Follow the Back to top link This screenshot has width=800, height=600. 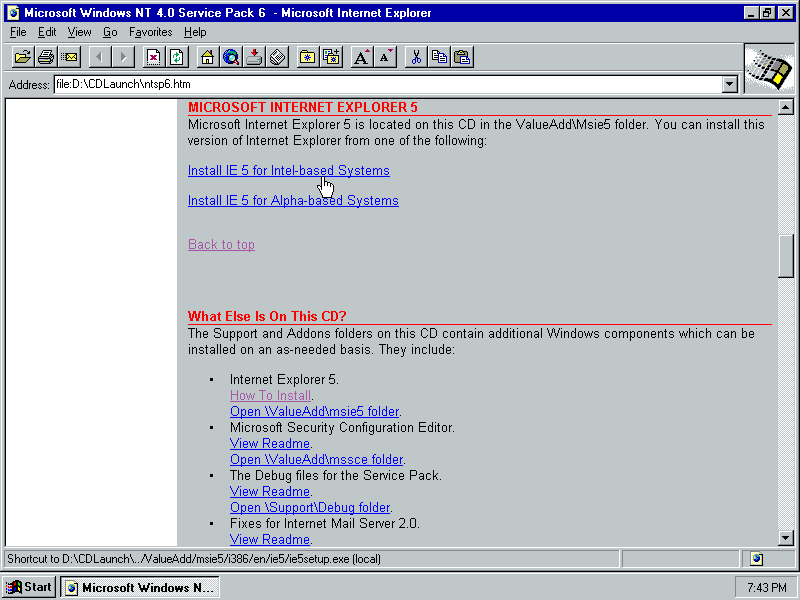(221, 245)
